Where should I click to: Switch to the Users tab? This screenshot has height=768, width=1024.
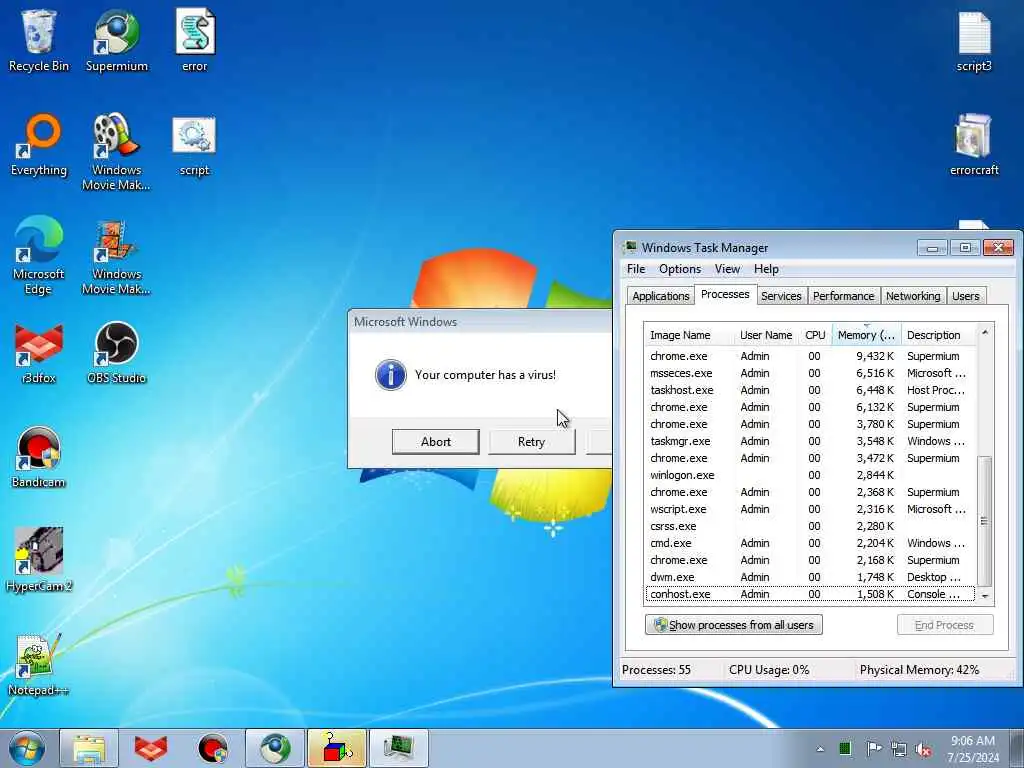coord(965,296)
